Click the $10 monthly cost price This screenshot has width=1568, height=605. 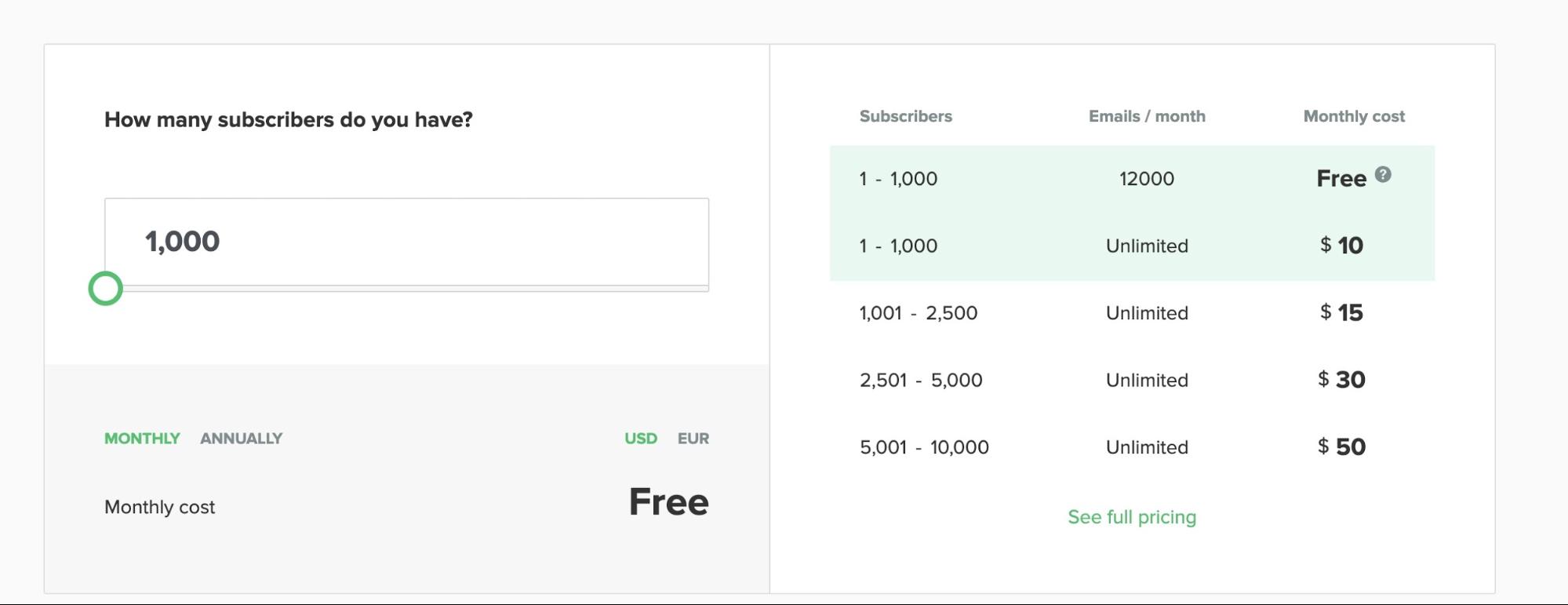1341,246
